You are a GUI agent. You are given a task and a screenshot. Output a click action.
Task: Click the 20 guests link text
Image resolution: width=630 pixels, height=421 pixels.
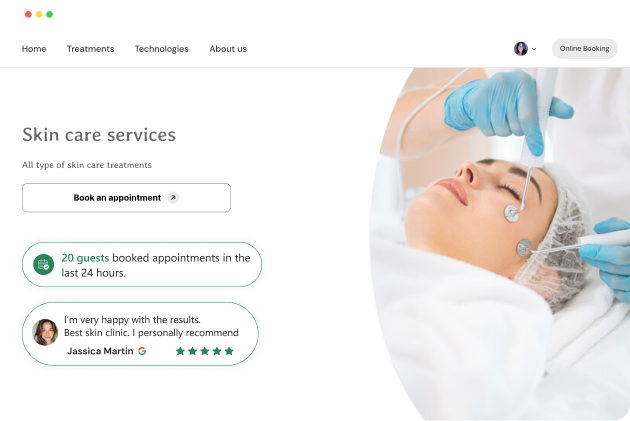click(x=85, y=258)
